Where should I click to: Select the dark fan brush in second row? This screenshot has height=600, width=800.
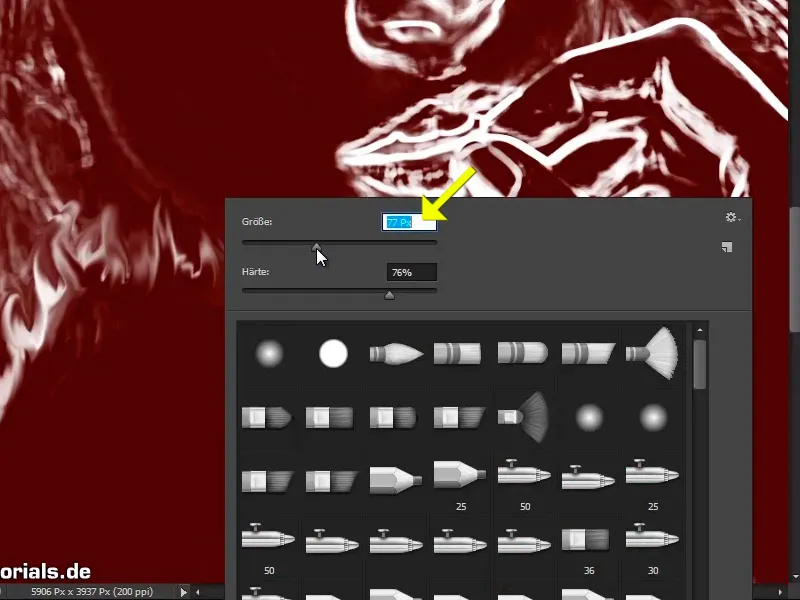523,417
